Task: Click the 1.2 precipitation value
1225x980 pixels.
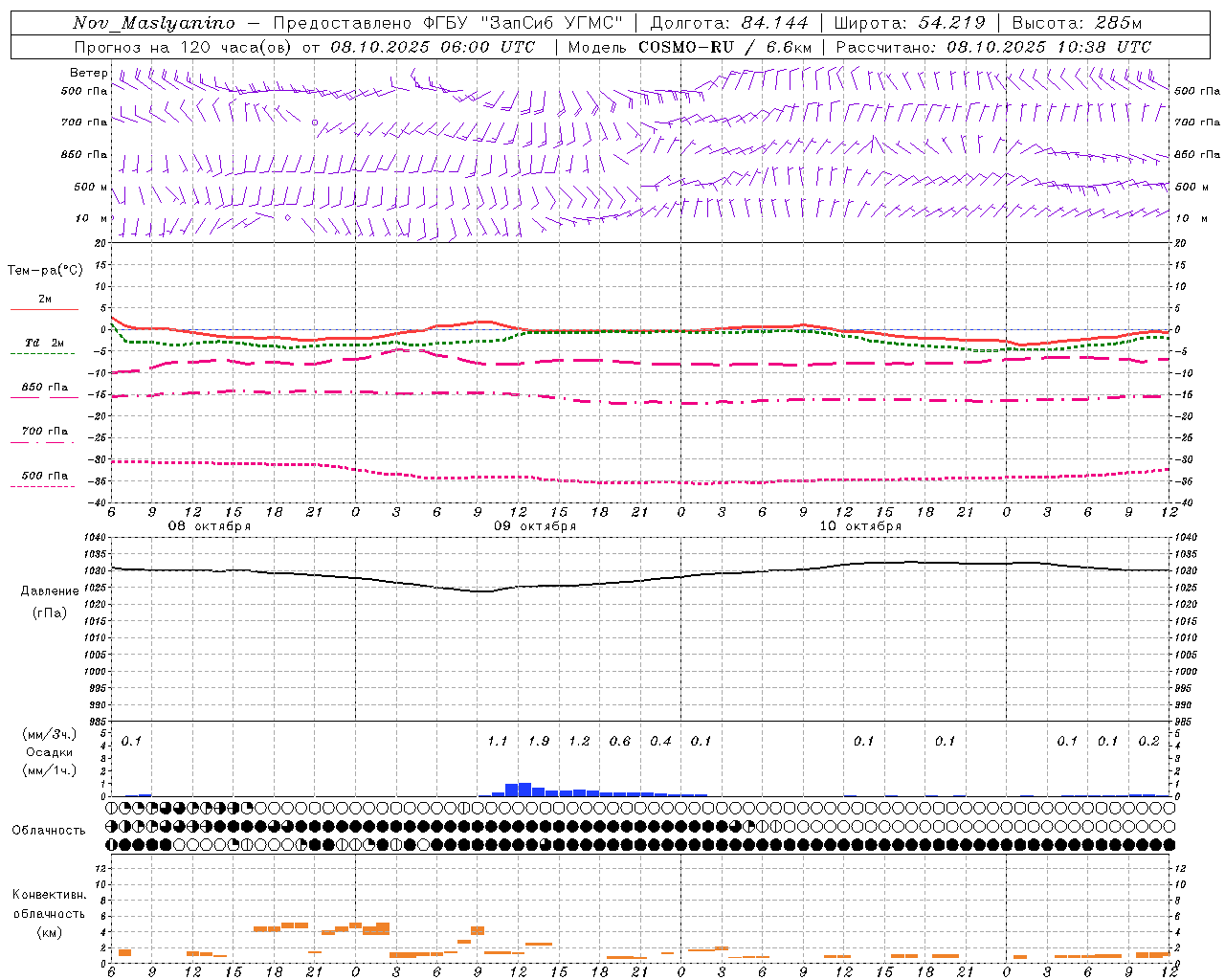Action: pos(579,742)
